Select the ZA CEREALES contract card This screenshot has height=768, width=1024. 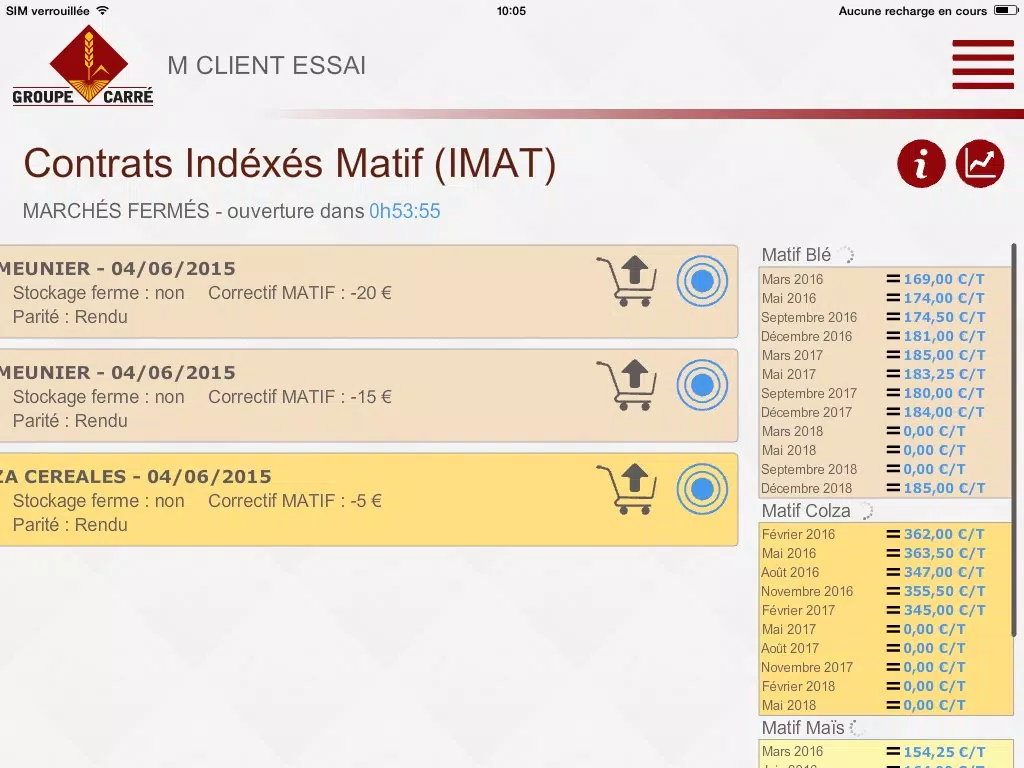click(369, 499)
